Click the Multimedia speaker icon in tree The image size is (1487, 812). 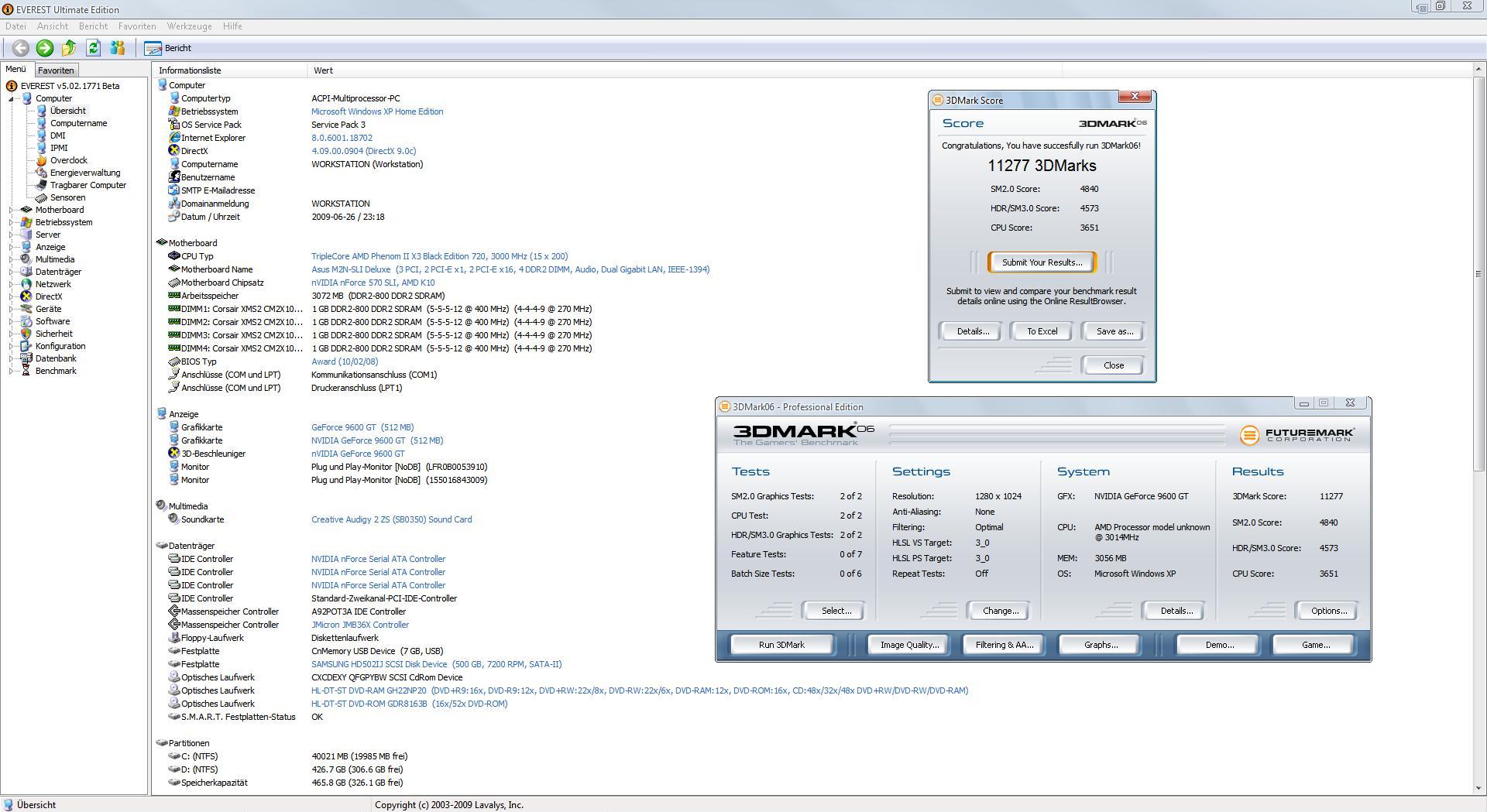tap(26, 259)
